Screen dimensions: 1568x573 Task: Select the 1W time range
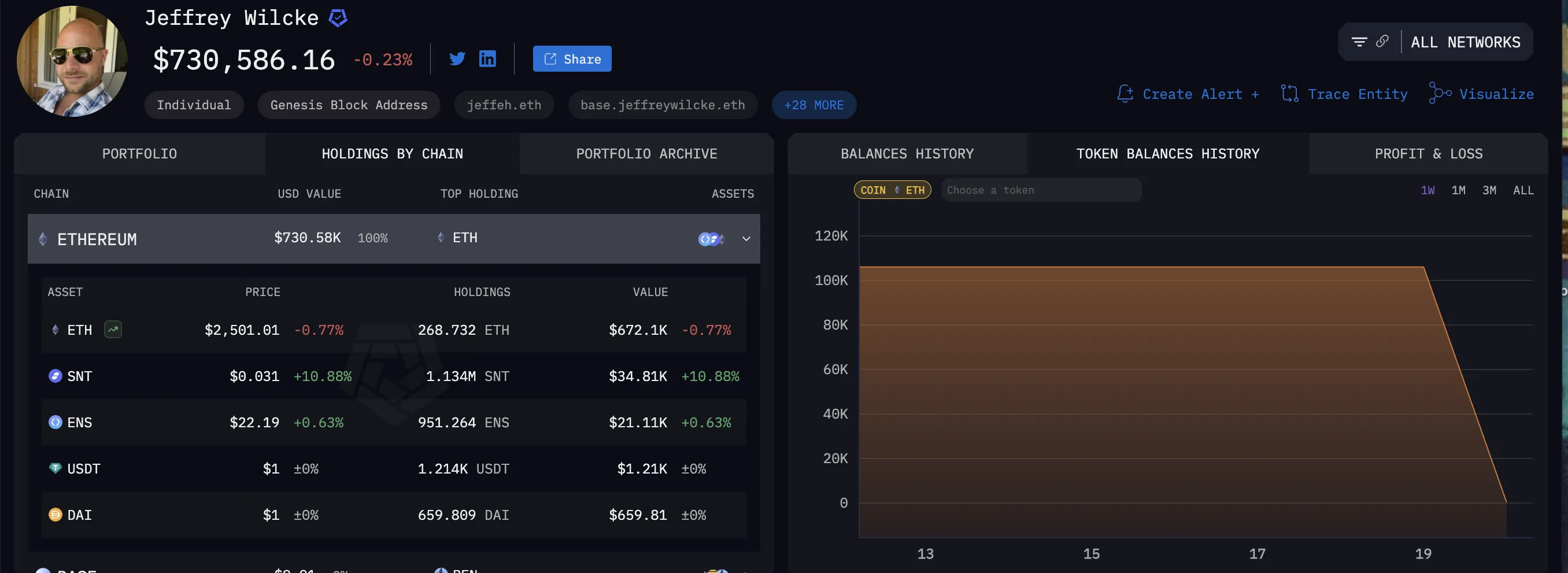(1428, 191)
